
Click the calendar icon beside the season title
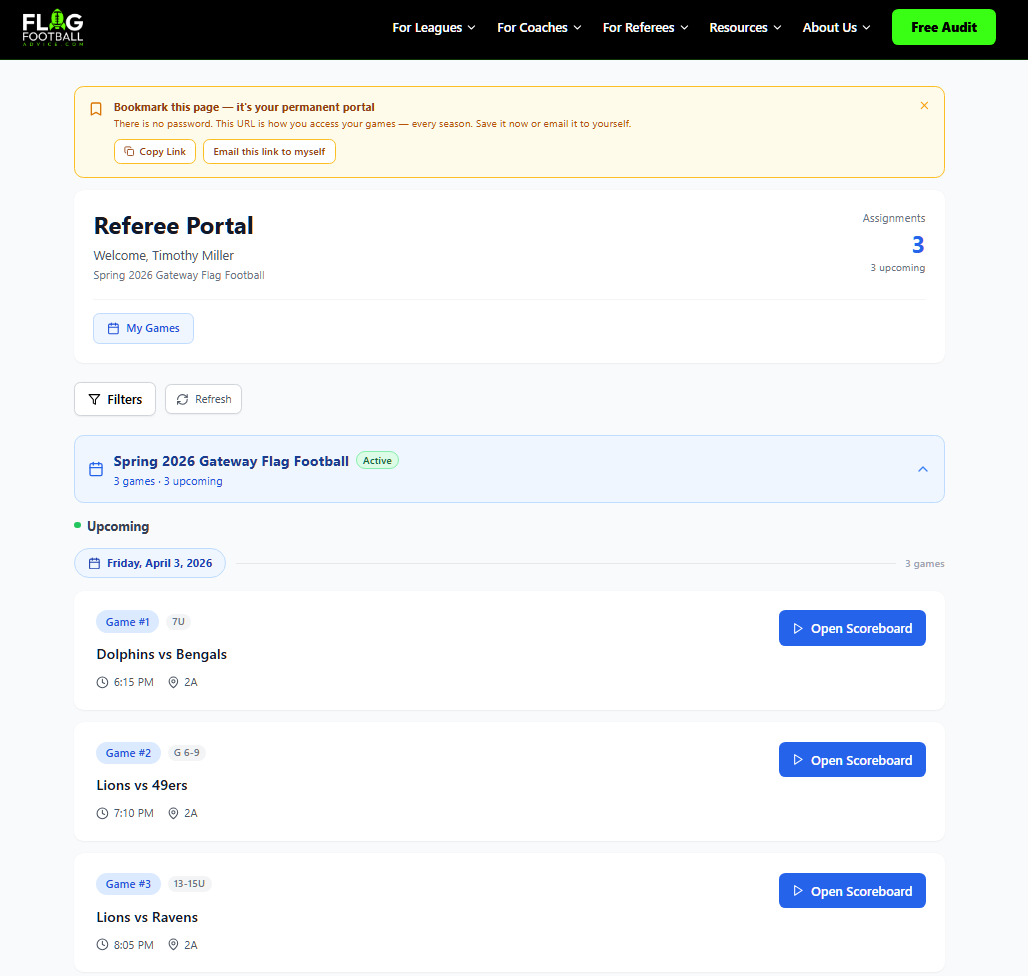[96, 469]
